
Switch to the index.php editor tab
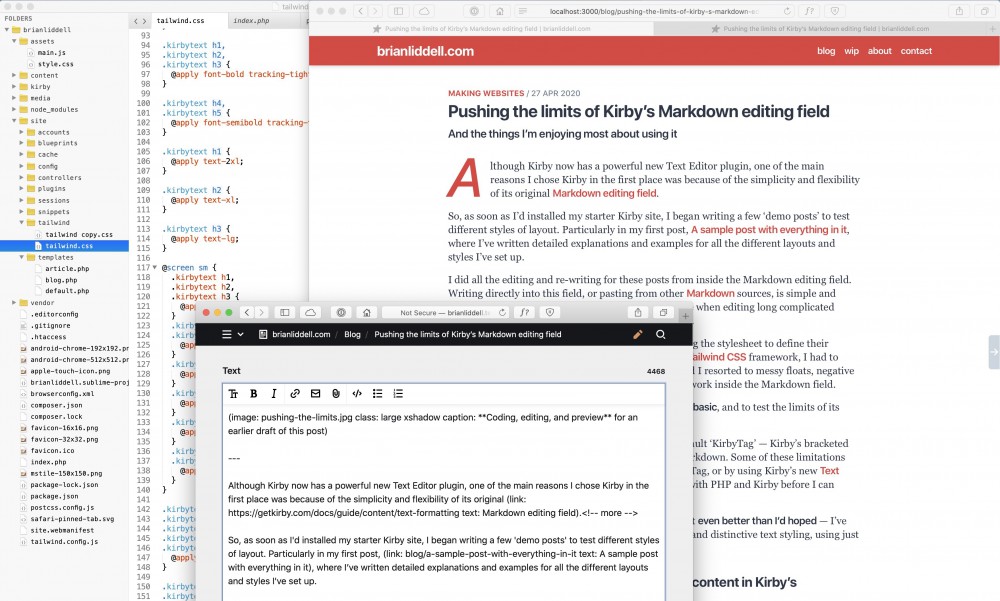click(x=251, y=21)
